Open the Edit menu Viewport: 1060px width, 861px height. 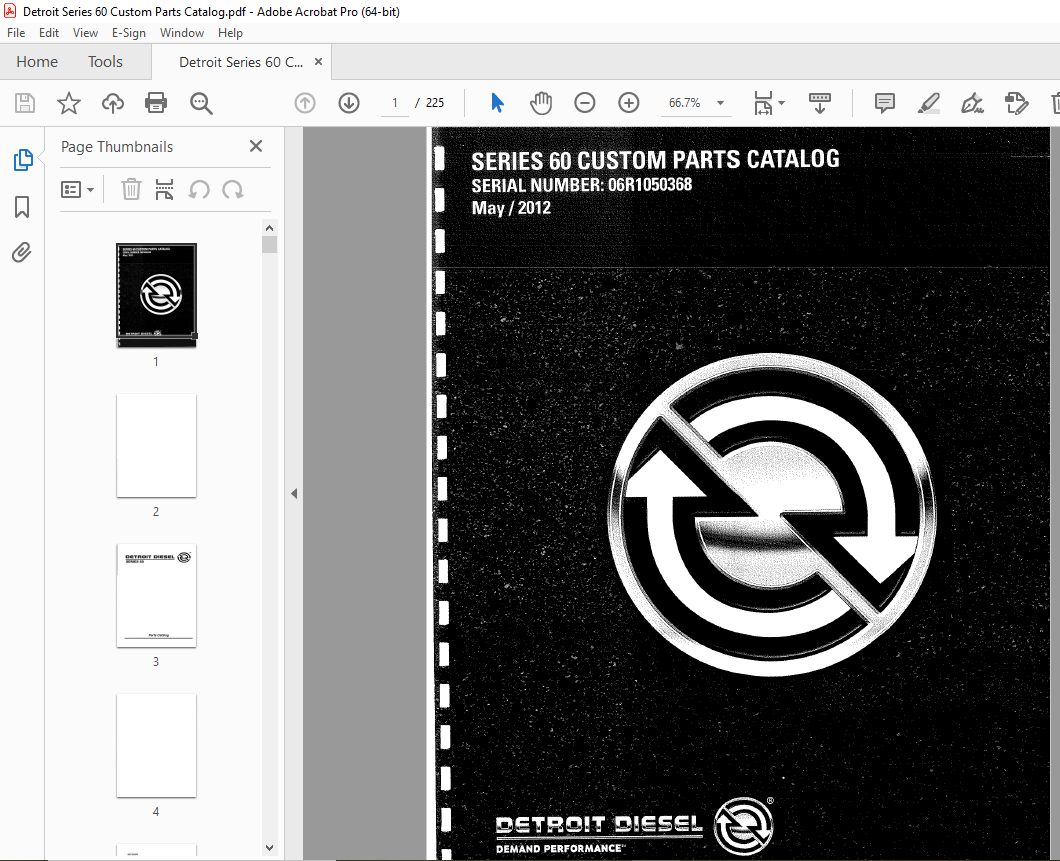(49, 32)
